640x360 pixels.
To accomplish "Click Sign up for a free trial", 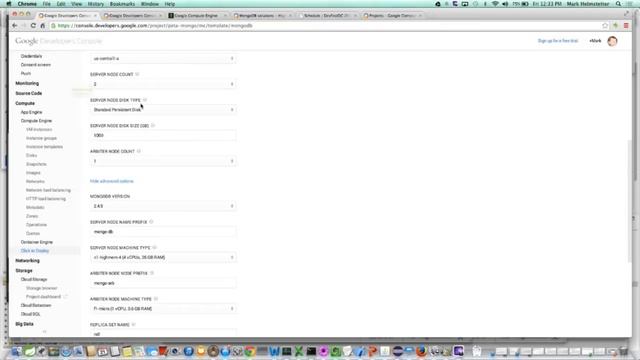I will (x=558, y=41).
